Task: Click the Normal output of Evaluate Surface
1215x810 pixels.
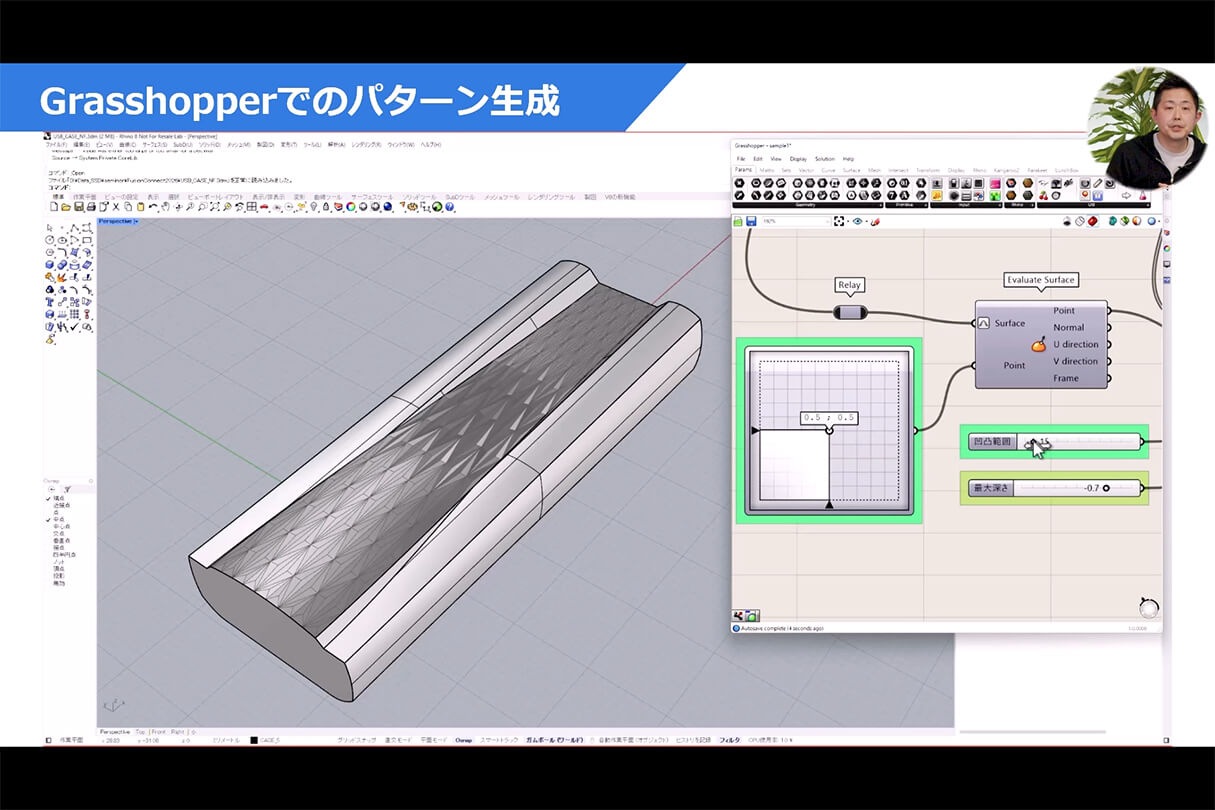Action: 1068,327
